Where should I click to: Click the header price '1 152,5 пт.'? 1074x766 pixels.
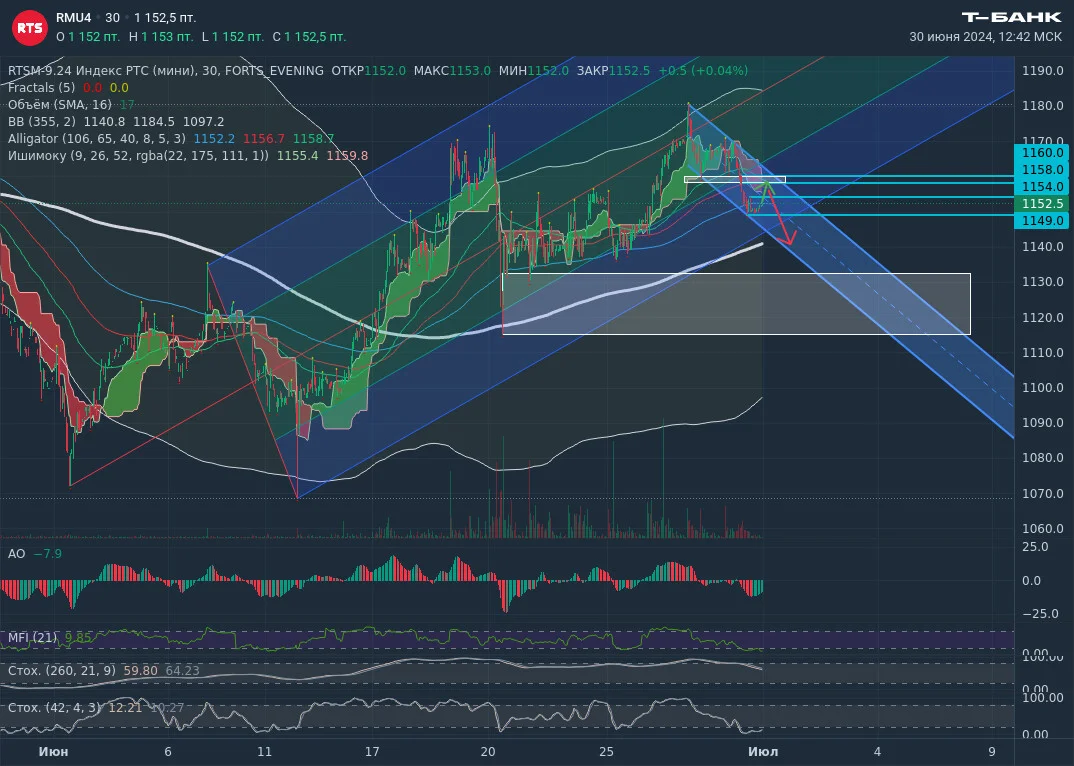click(x=164, y=18)
